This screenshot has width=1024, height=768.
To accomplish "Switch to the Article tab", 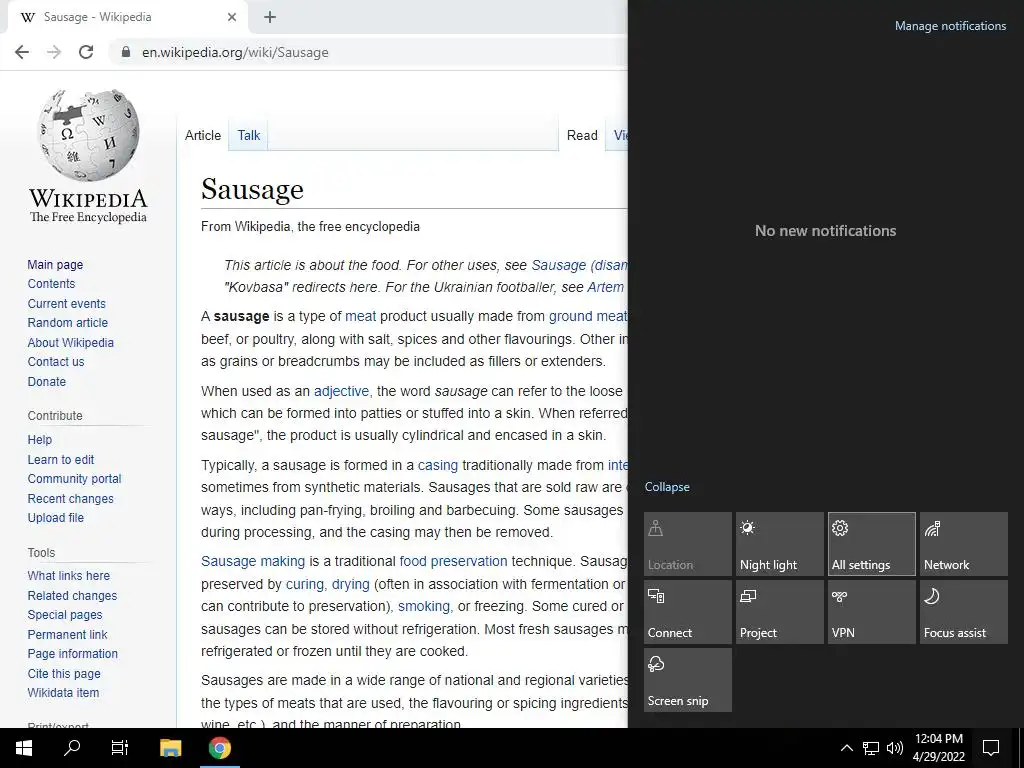I will (202, 135).
